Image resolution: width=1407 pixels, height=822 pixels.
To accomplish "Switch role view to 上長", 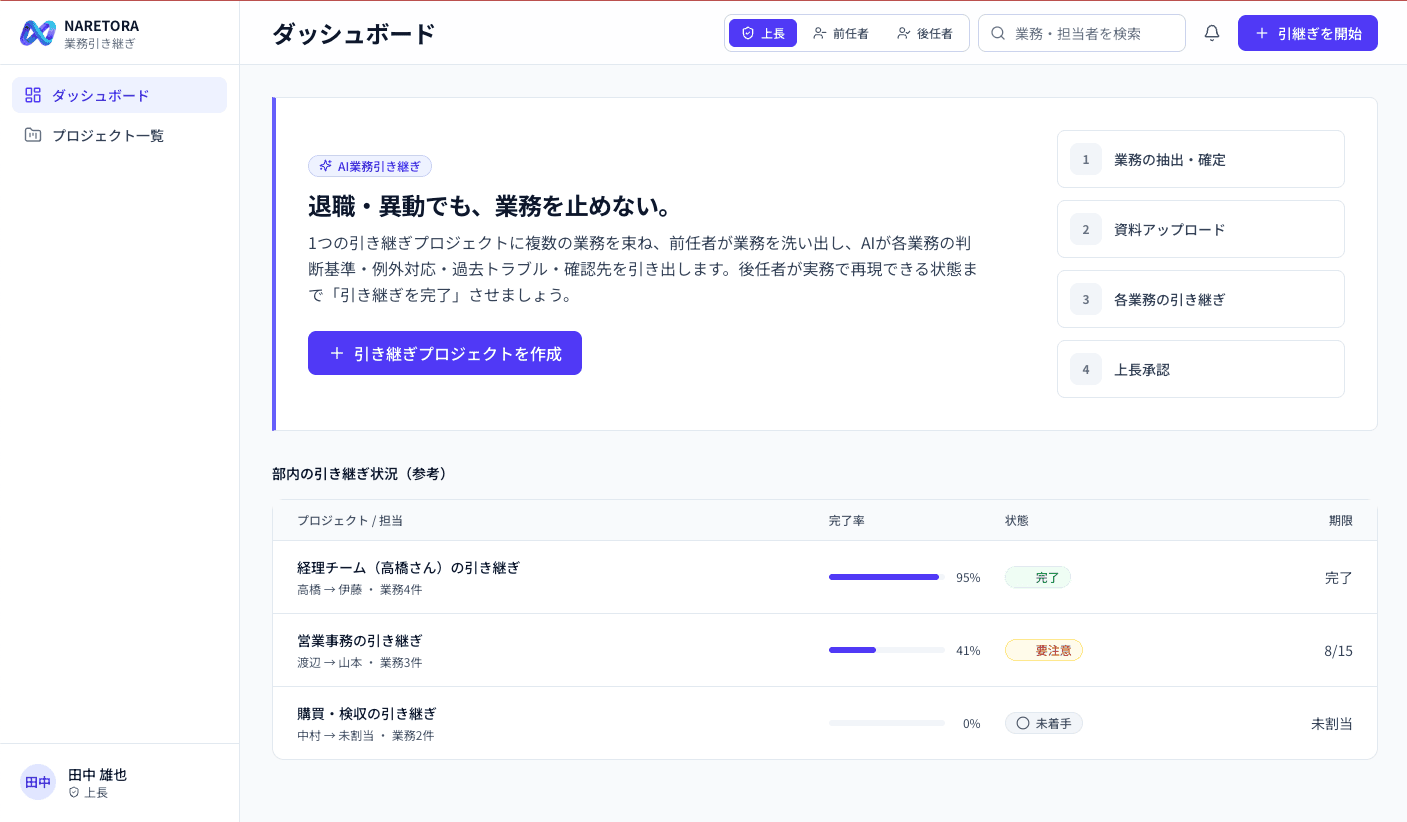I will pos(763,33).
